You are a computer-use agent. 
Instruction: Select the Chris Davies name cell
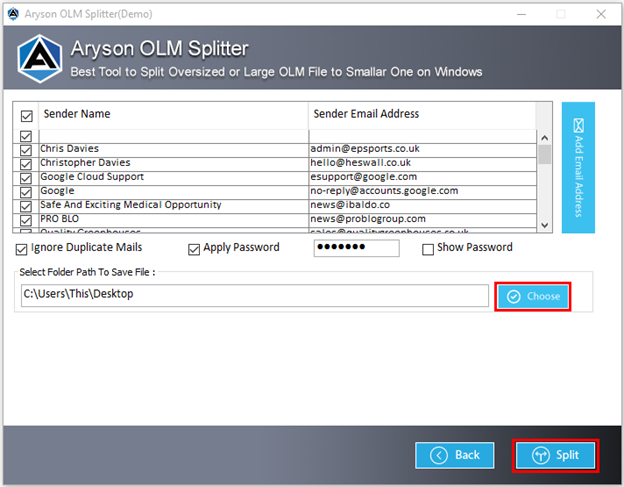(x=174, y=149)
